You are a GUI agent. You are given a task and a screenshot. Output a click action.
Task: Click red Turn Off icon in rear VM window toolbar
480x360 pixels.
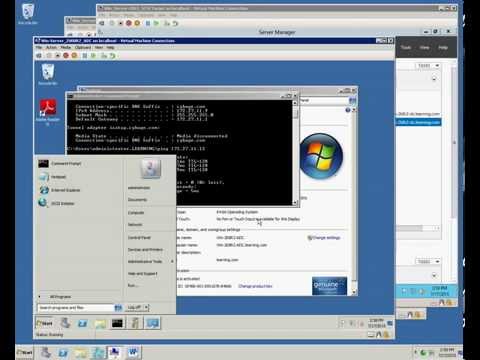(x=128, y=23)
